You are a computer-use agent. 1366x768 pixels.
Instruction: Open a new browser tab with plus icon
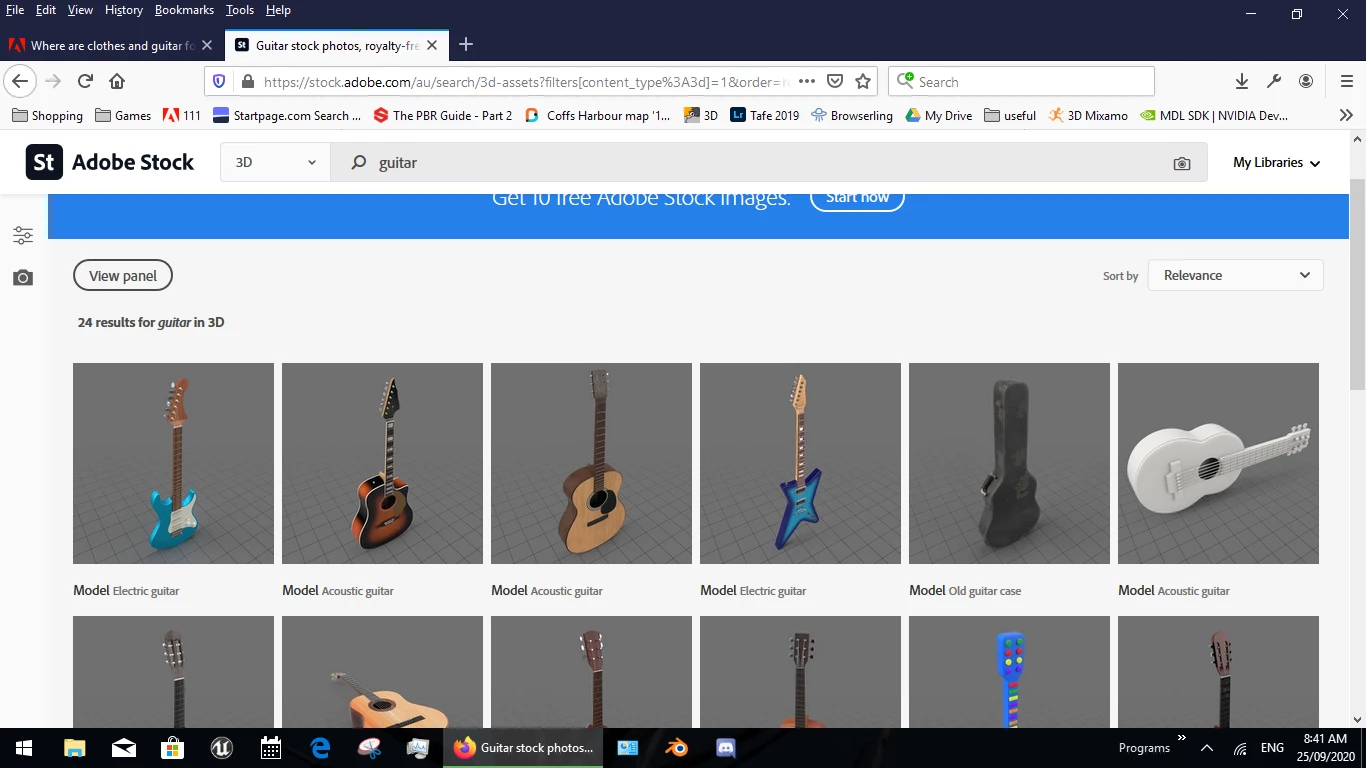(465, 45)
